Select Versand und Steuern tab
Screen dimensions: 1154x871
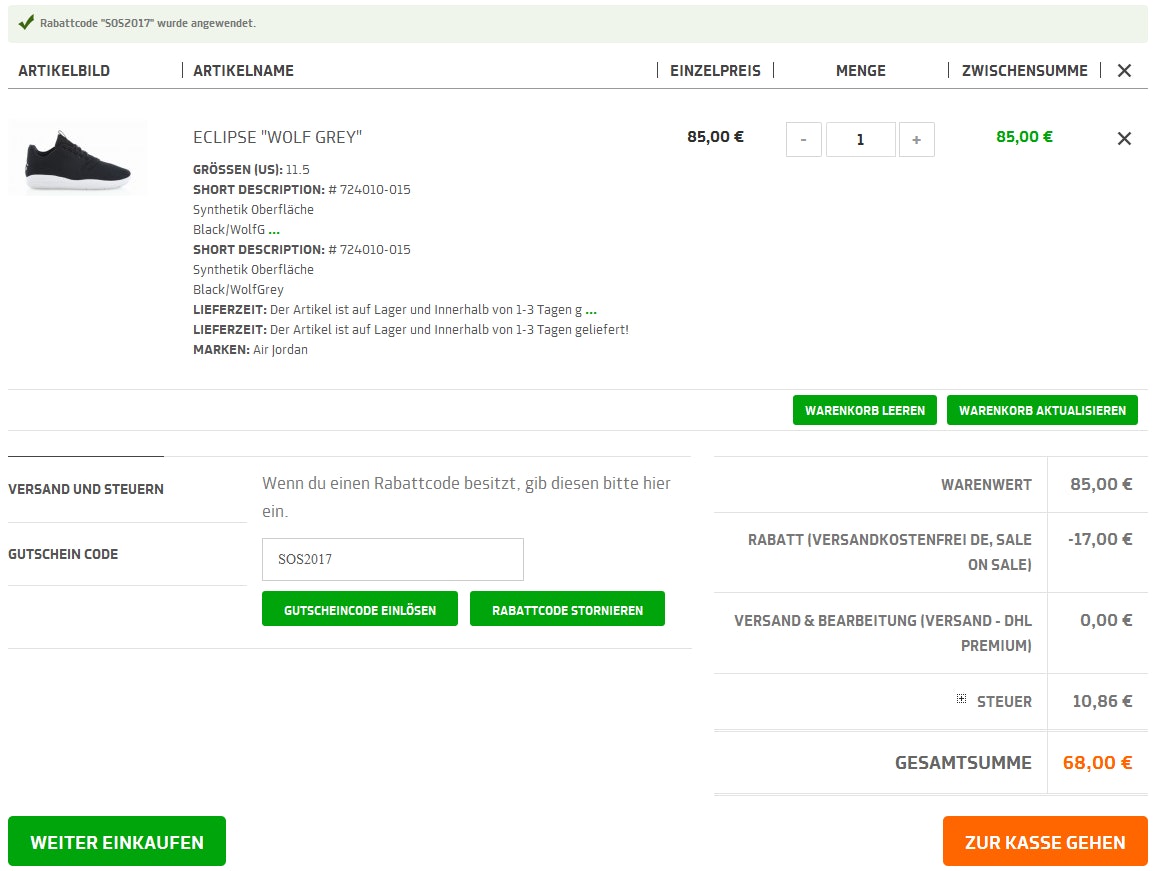point(86,490)
